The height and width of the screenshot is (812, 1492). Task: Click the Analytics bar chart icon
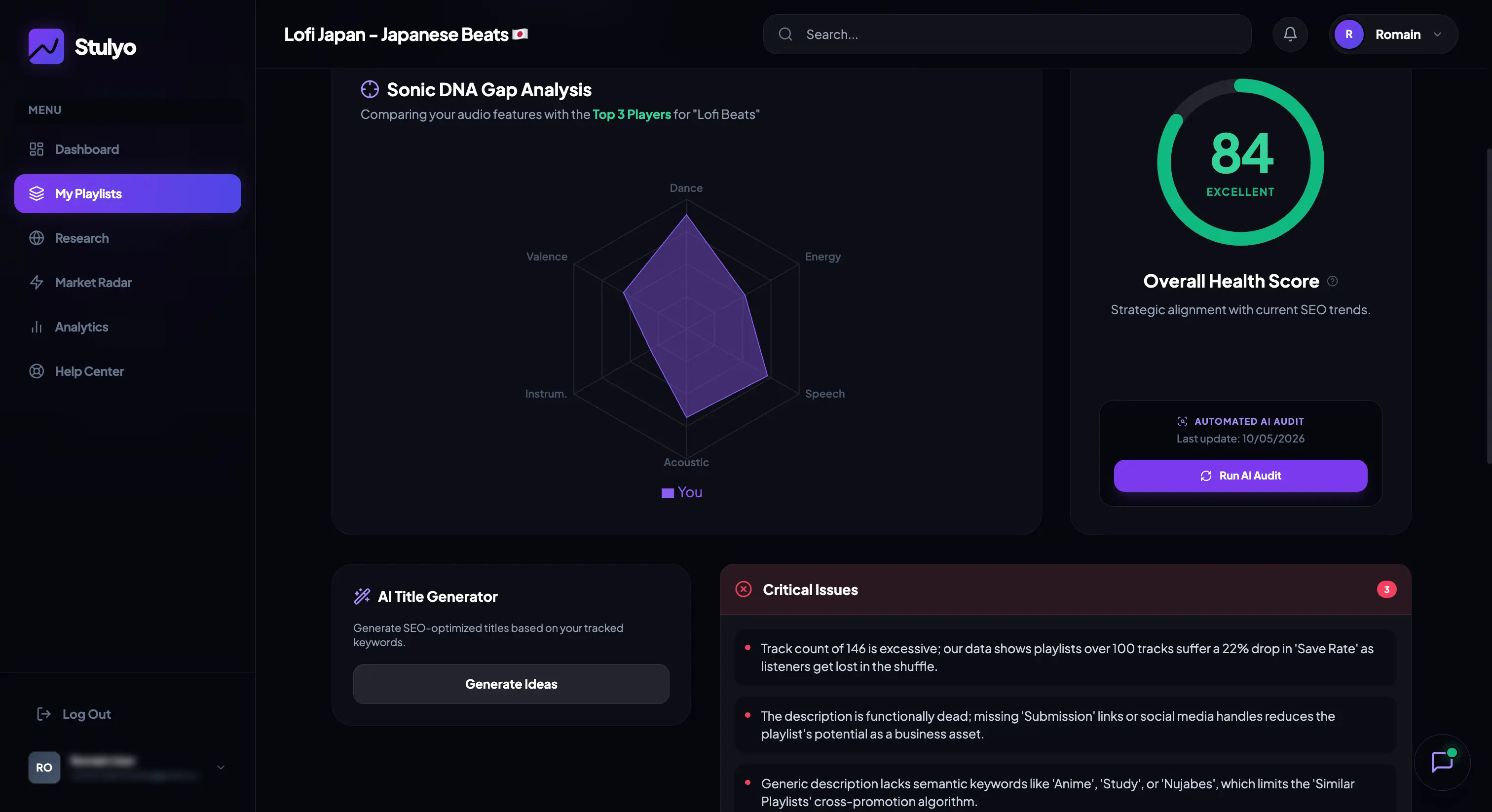point(37,327)
